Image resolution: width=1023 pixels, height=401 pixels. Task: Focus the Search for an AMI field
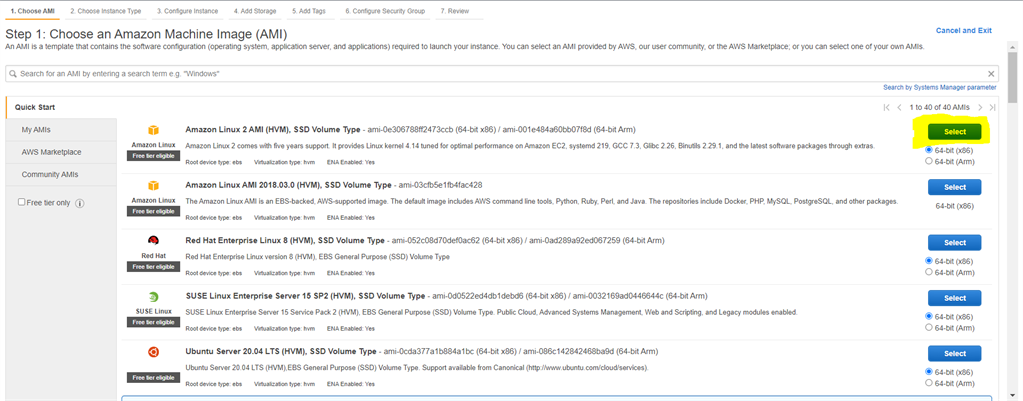click(x=501, y=74)
